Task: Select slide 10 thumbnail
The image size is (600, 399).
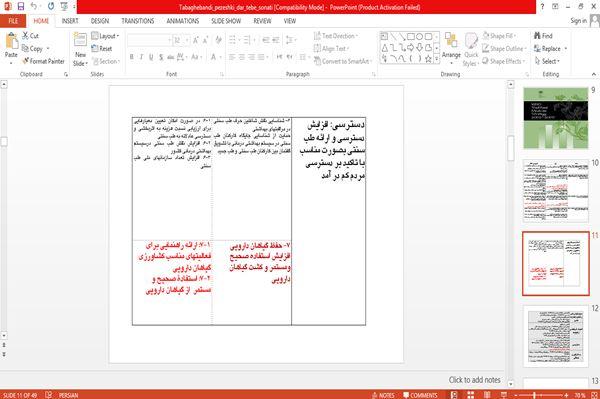Action: point(556,191)
